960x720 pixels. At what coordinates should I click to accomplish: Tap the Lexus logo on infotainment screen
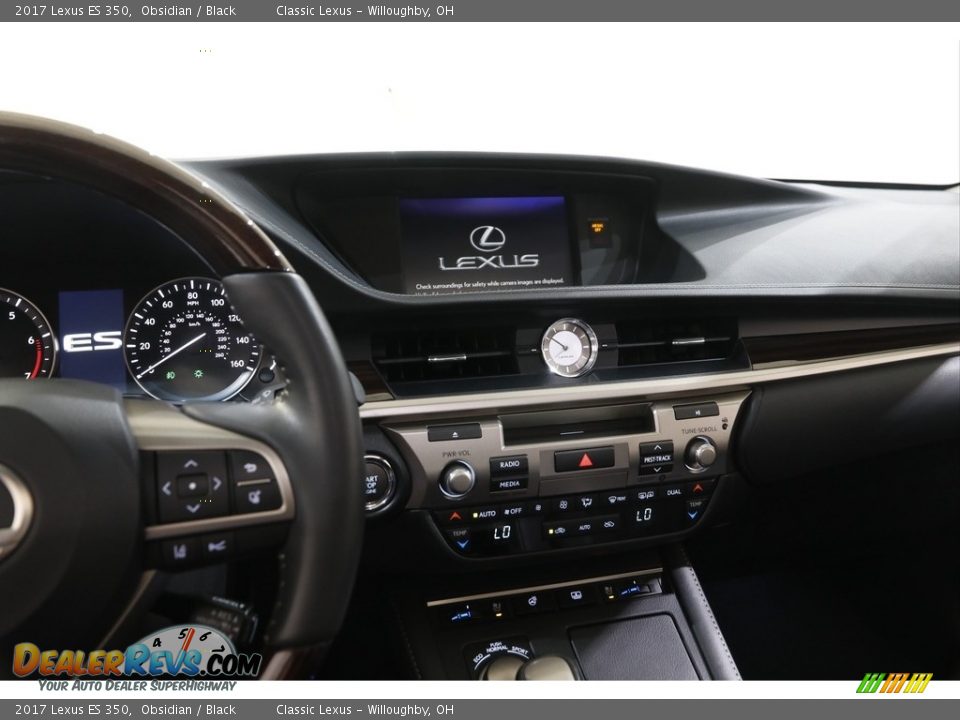[x=488, y=249]
